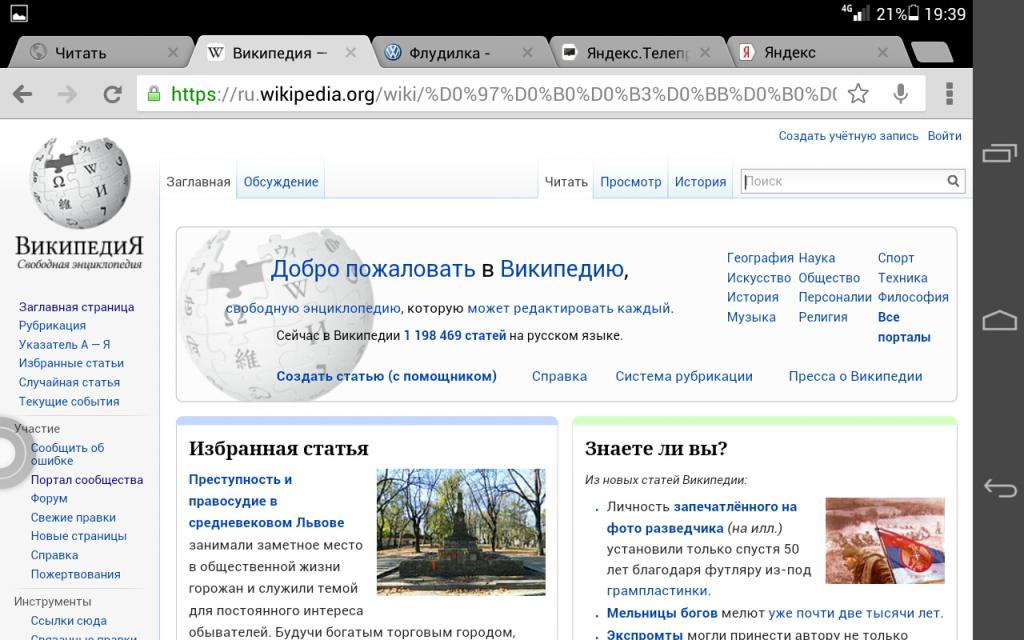1024x640 pixels.
Task: Open Свежие правки sidebar link
Action: (73, 517)
